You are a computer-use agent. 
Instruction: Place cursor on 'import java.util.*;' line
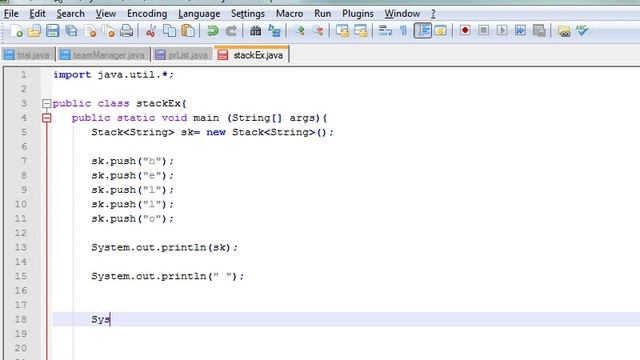pyautogui.click(x=113, y=75)
